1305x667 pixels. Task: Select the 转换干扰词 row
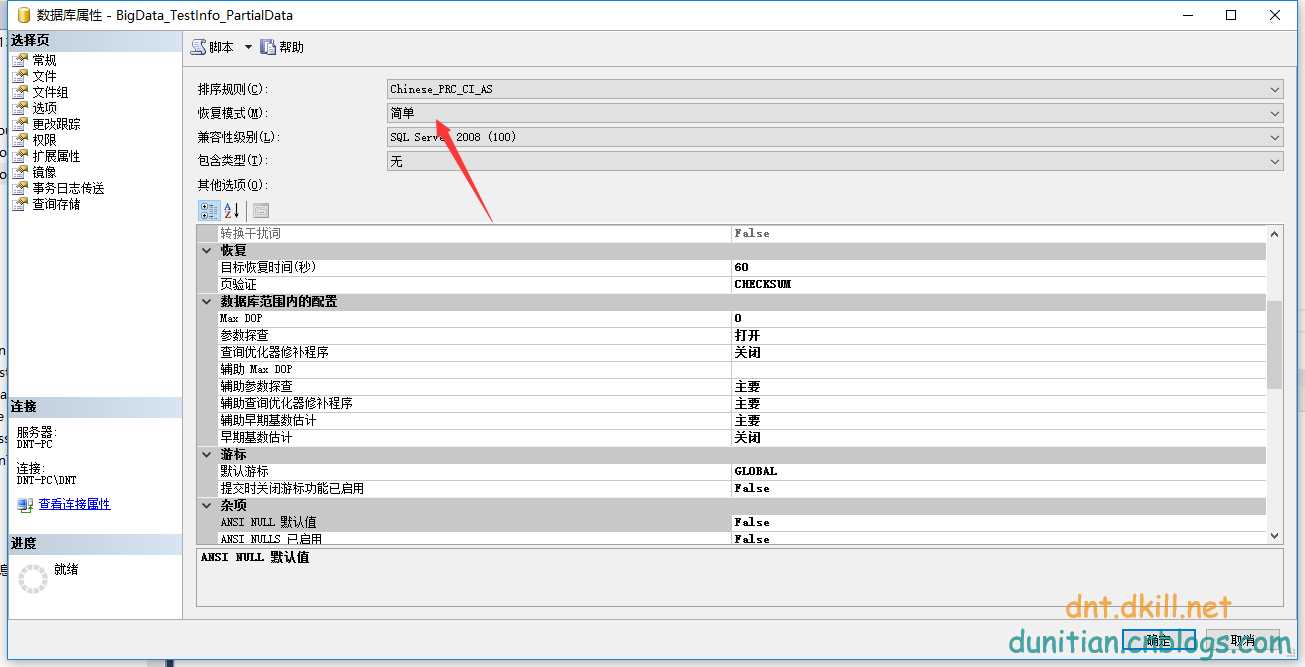742,233
